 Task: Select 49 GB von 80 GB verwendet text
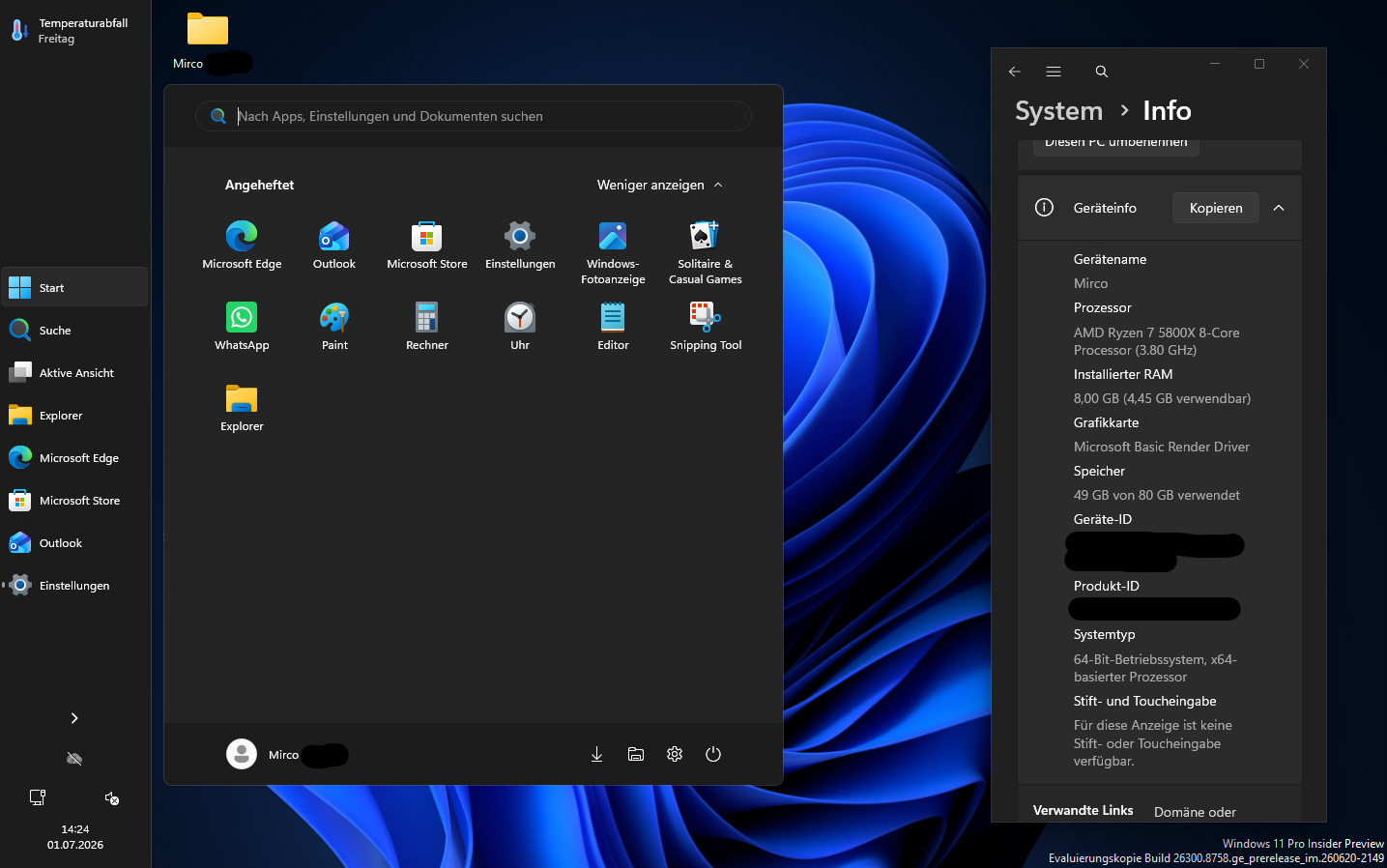point(1156,495)
